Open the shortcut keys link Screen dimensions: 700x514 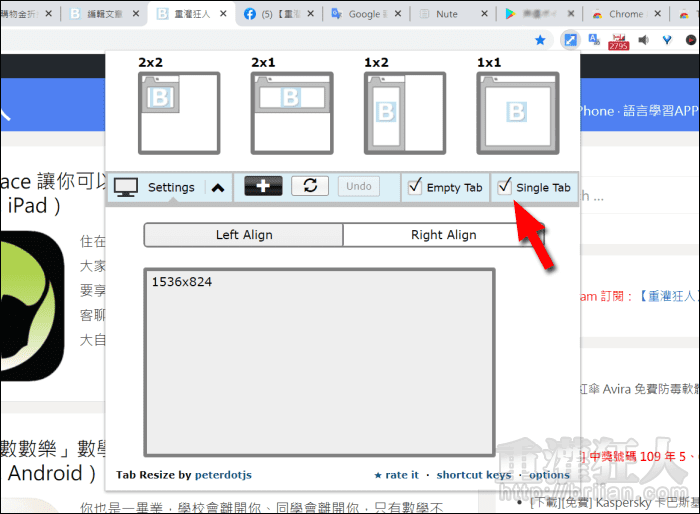(473, 475)
